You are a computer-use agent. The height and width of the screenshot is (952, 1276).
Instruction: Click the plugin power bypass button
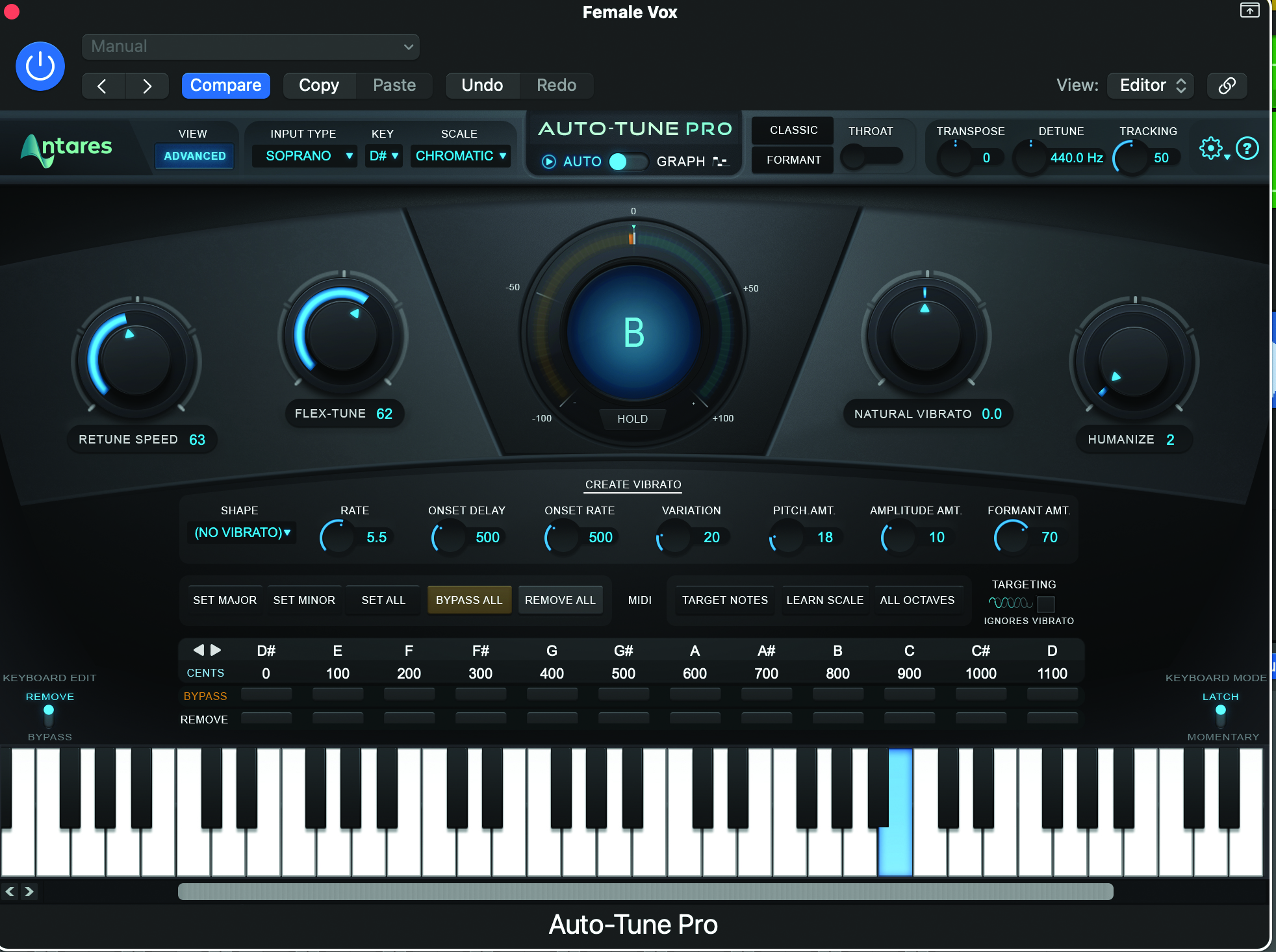(40, 66)
